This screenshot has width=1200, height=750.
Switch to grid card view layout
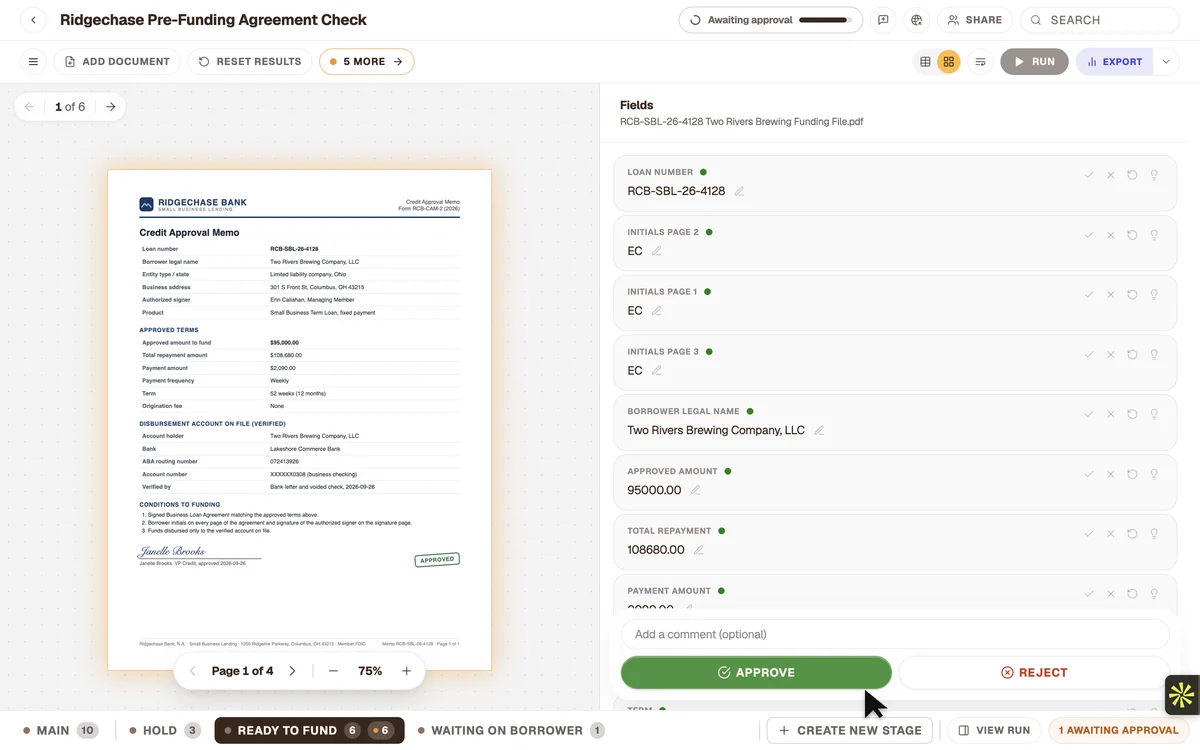[949, 62]
